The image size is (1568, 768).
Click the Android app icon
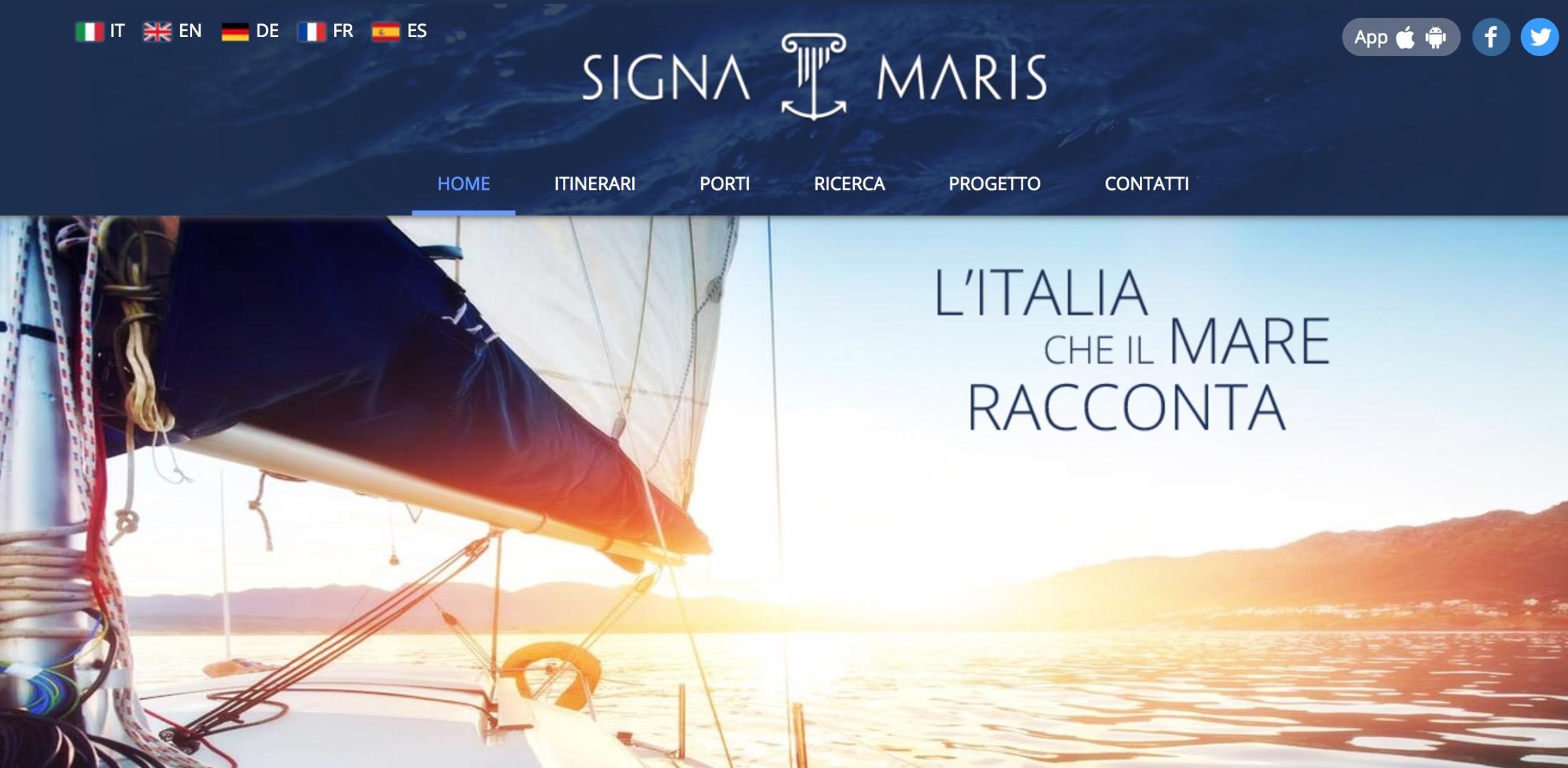pyautogui.click(x=1436, y=37)
